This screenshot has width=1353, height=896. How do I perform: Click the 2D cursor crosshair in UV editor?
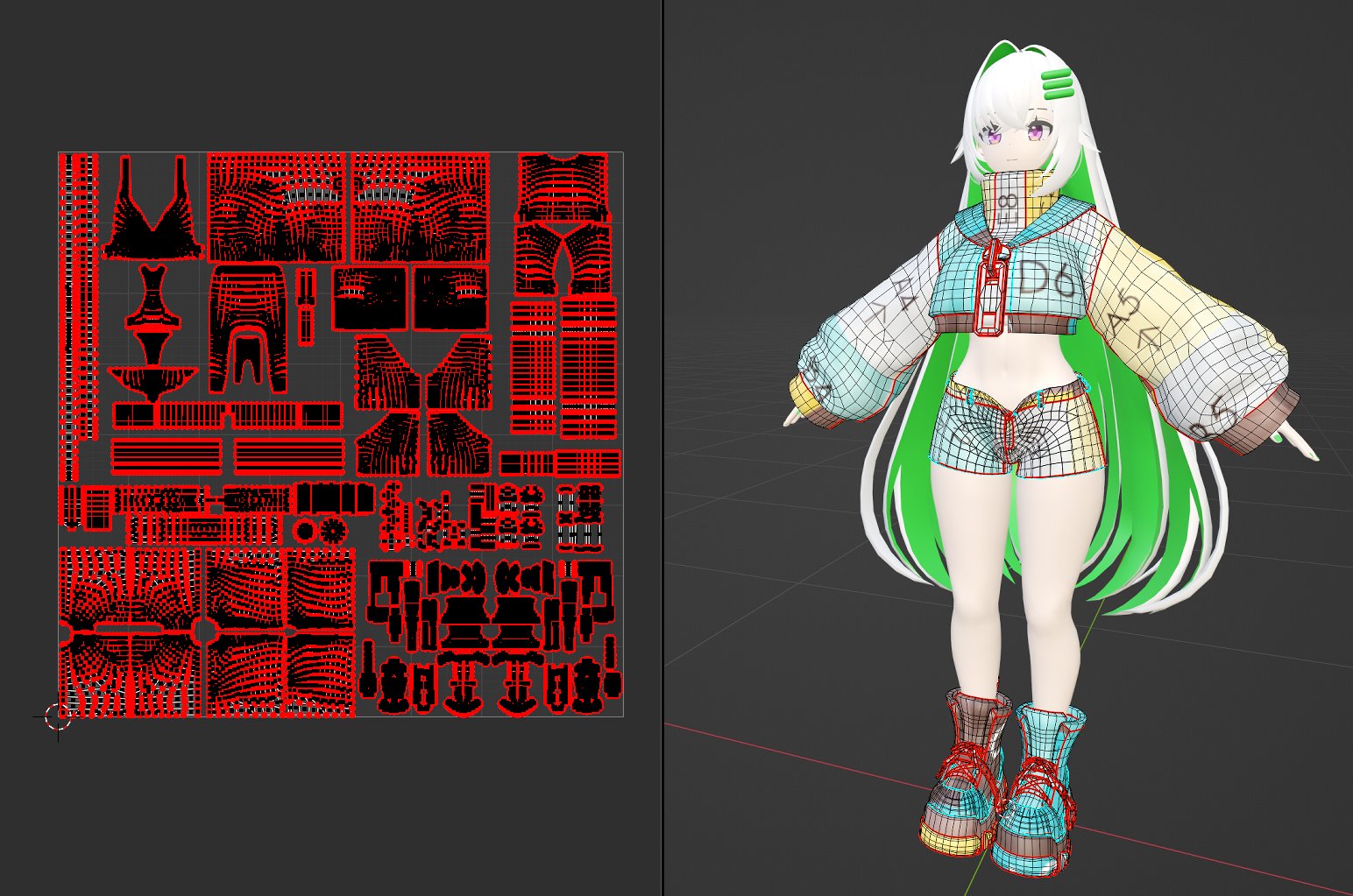point(59,717)
